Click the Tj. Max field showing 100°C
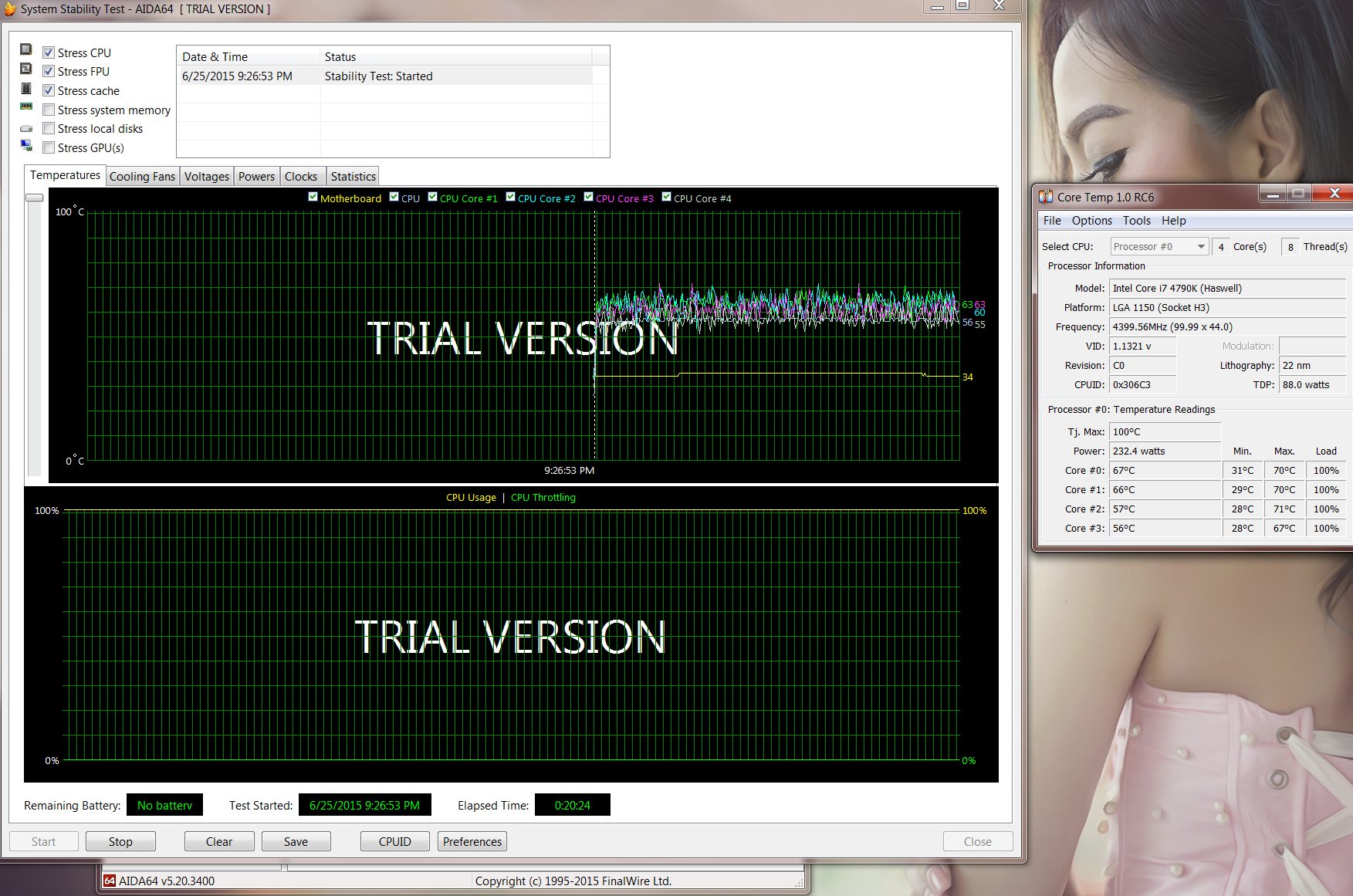1353x896 pixels. (1165, 432)
